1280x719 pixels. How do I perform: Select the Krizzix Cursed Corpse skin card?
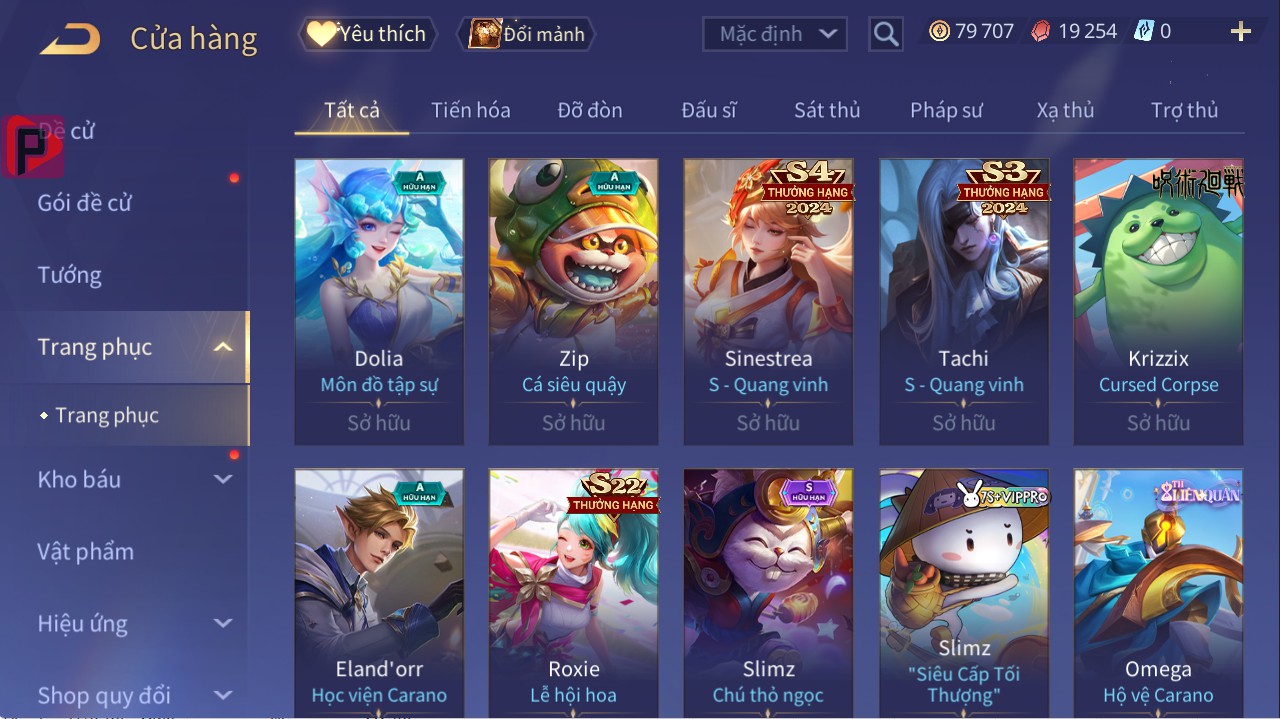point(1159,302)
